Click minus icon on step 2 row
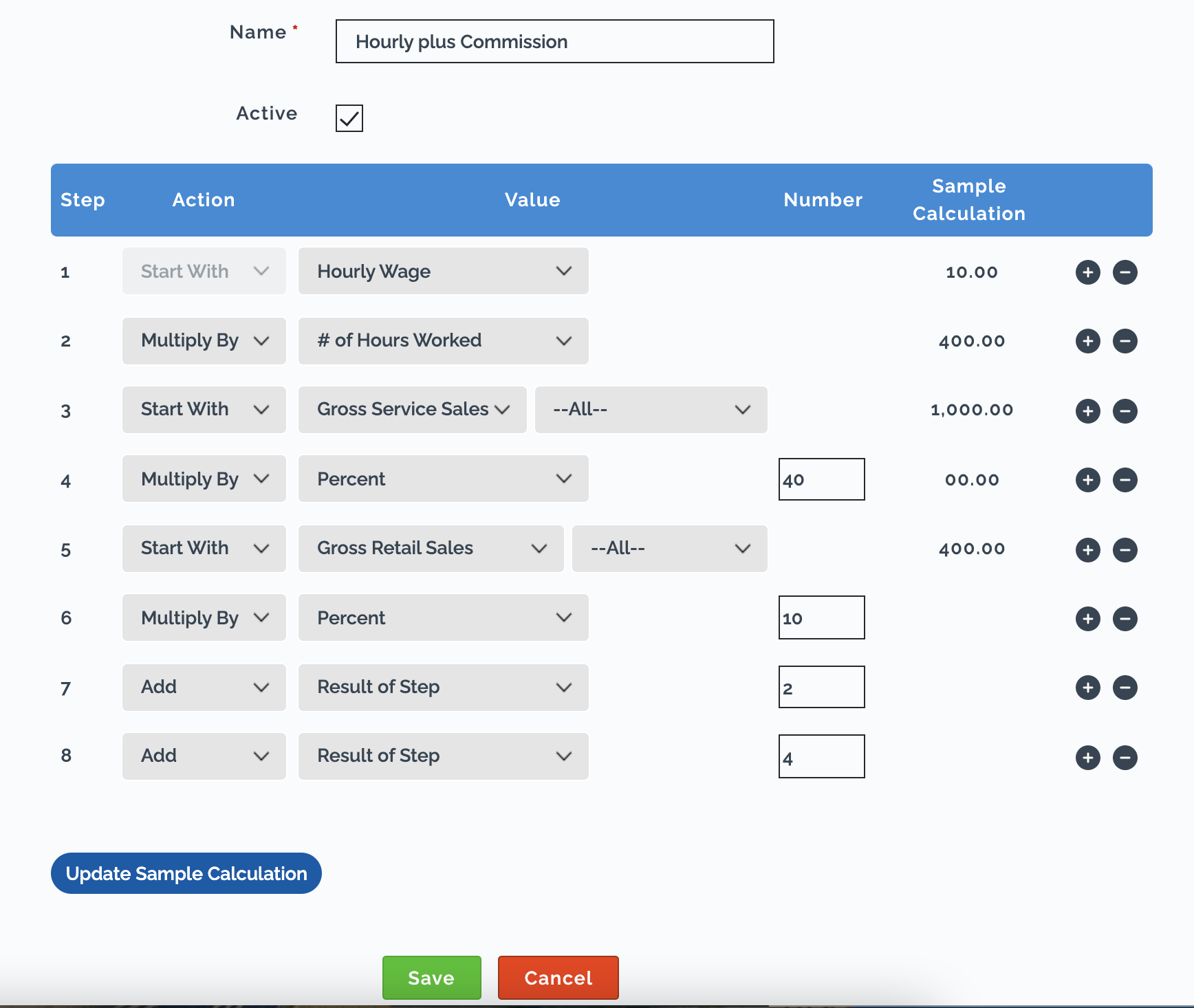This screenshot has width=1194, height=1008. [1125, 341]
